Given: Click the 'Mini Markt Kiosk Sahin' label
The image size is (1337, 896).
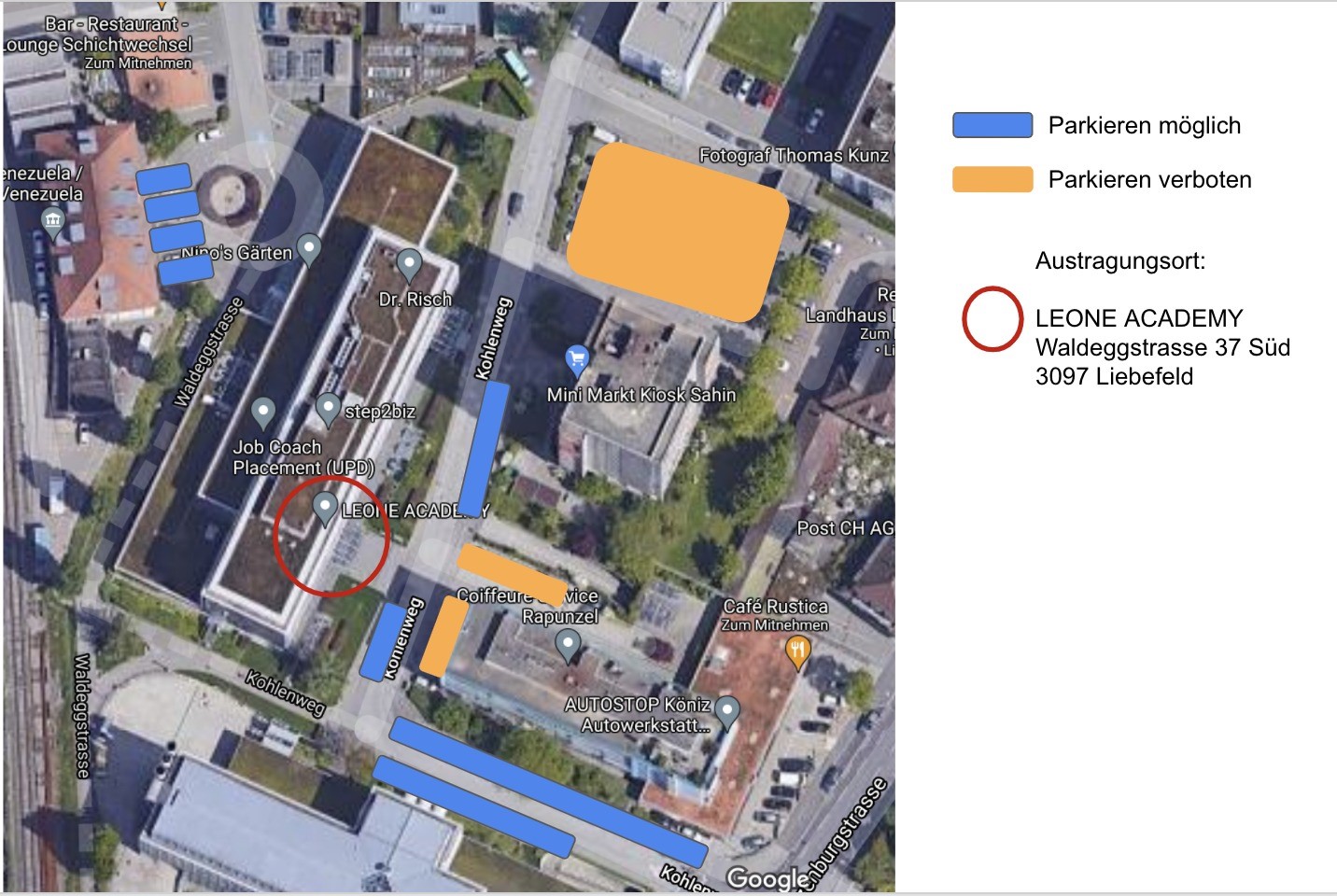Looking at the screenshot, I should (x=641, y=395).
